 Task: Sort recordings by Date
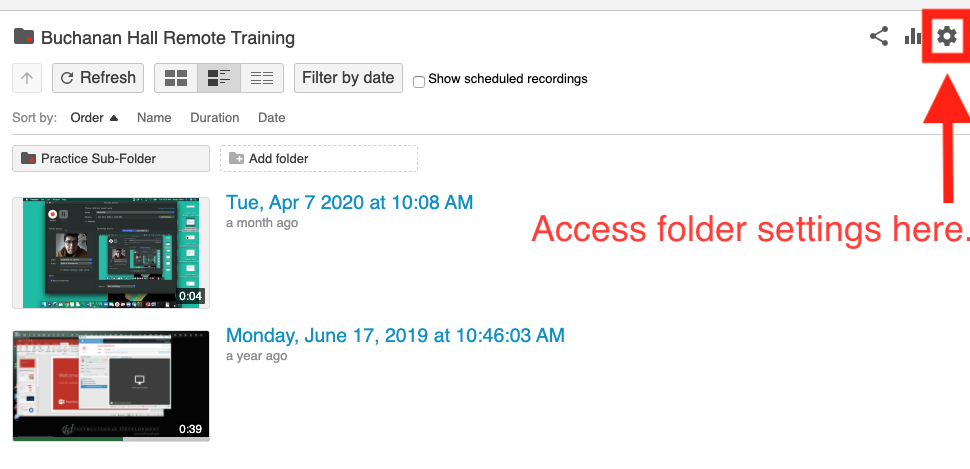[x=272, y=118]
